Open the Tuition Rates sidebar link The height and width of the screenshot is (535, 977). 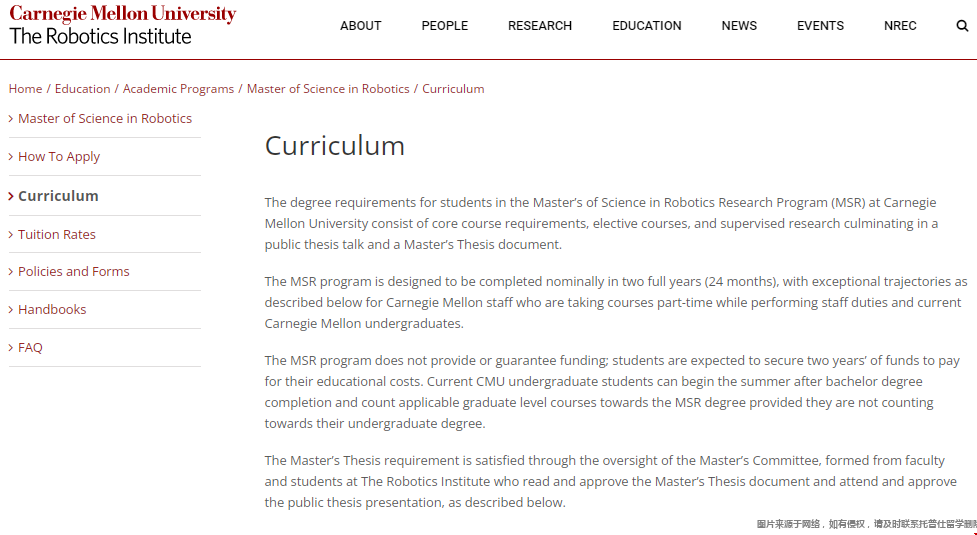tap(57, 234)
